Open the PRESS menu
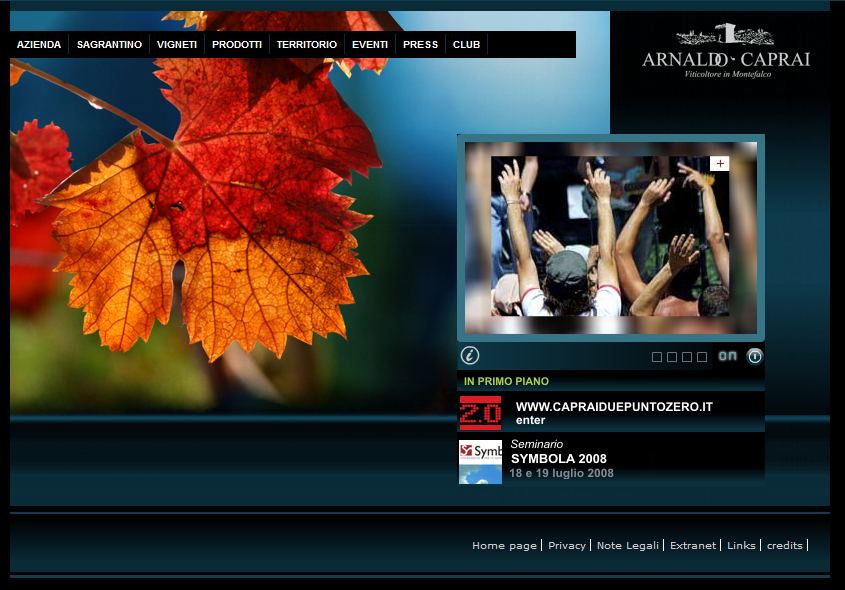 pos(420,45)
